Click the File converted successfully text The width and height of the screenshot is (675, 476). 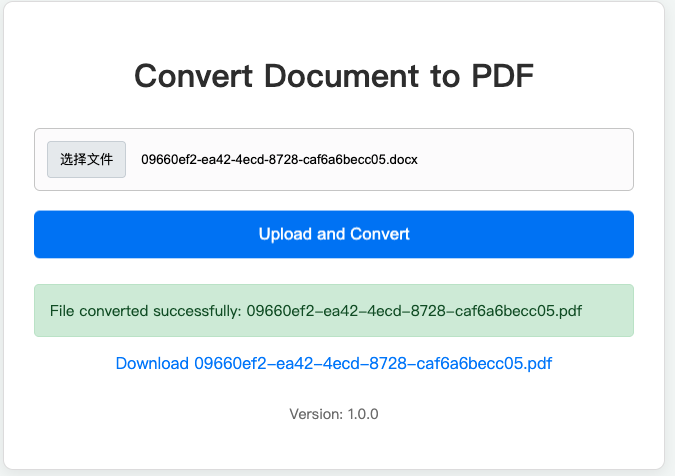coord(145,311)
